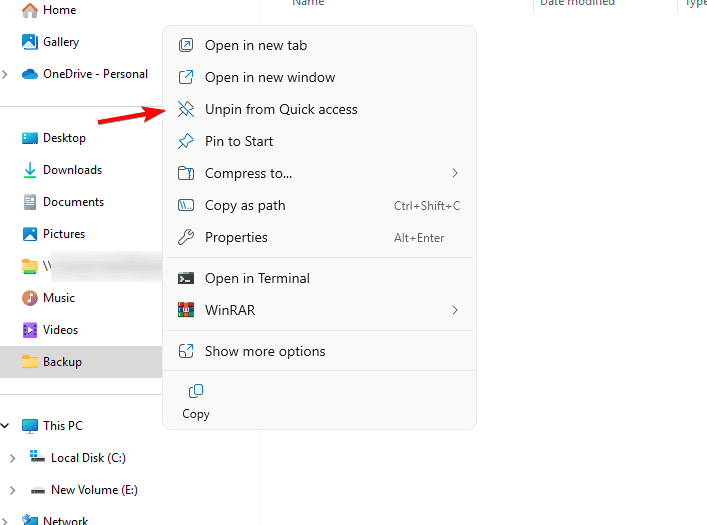Viewport: 707px width, 525px height.
Task: Choose Open in new tab
Action: (x=256, y=45)
